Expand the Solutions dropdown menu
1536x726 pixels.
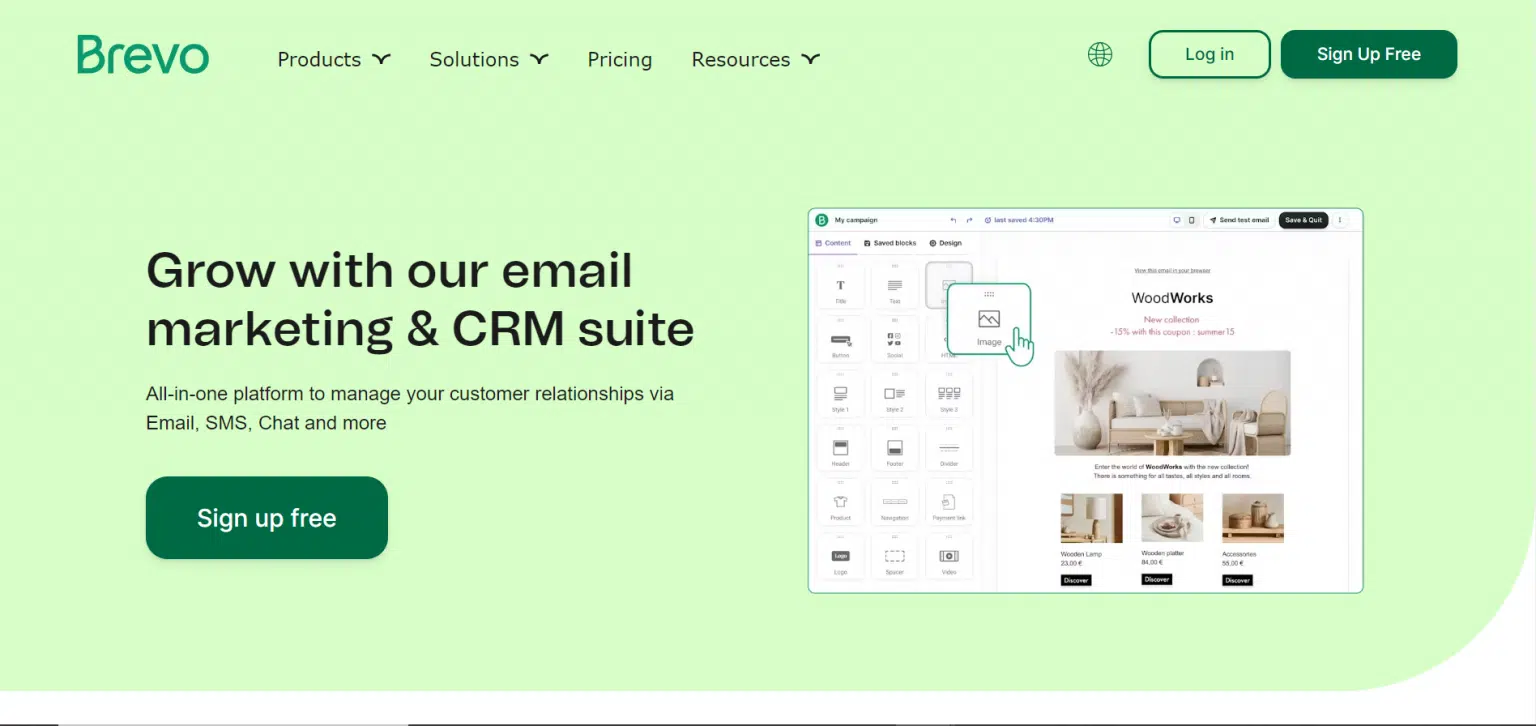pos(488,60)
